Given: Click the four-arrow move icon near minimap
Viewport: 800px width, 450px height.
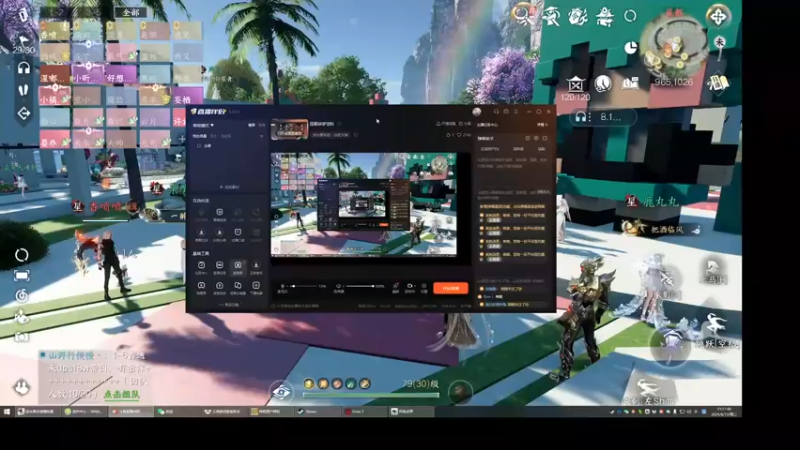Looking at the screenshot, I should pos(718,17).
